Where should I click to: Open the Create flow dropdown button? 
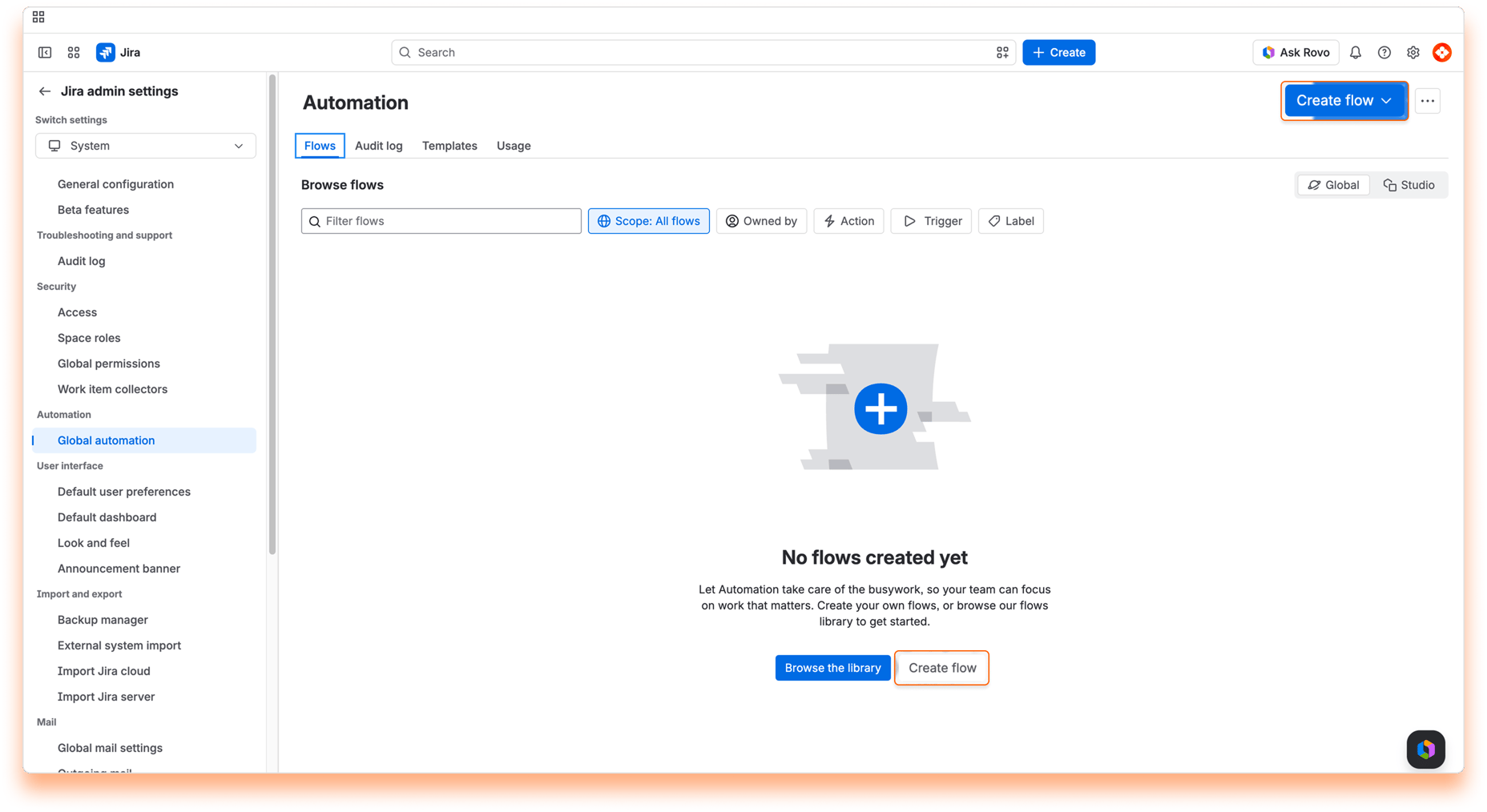click(1344, 101)
